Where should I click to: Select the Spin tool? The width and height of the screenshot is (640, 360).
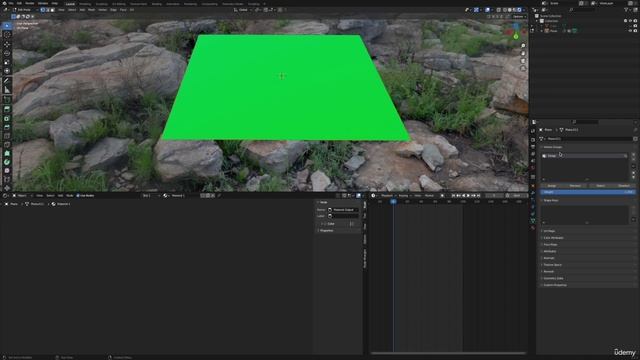7,162
